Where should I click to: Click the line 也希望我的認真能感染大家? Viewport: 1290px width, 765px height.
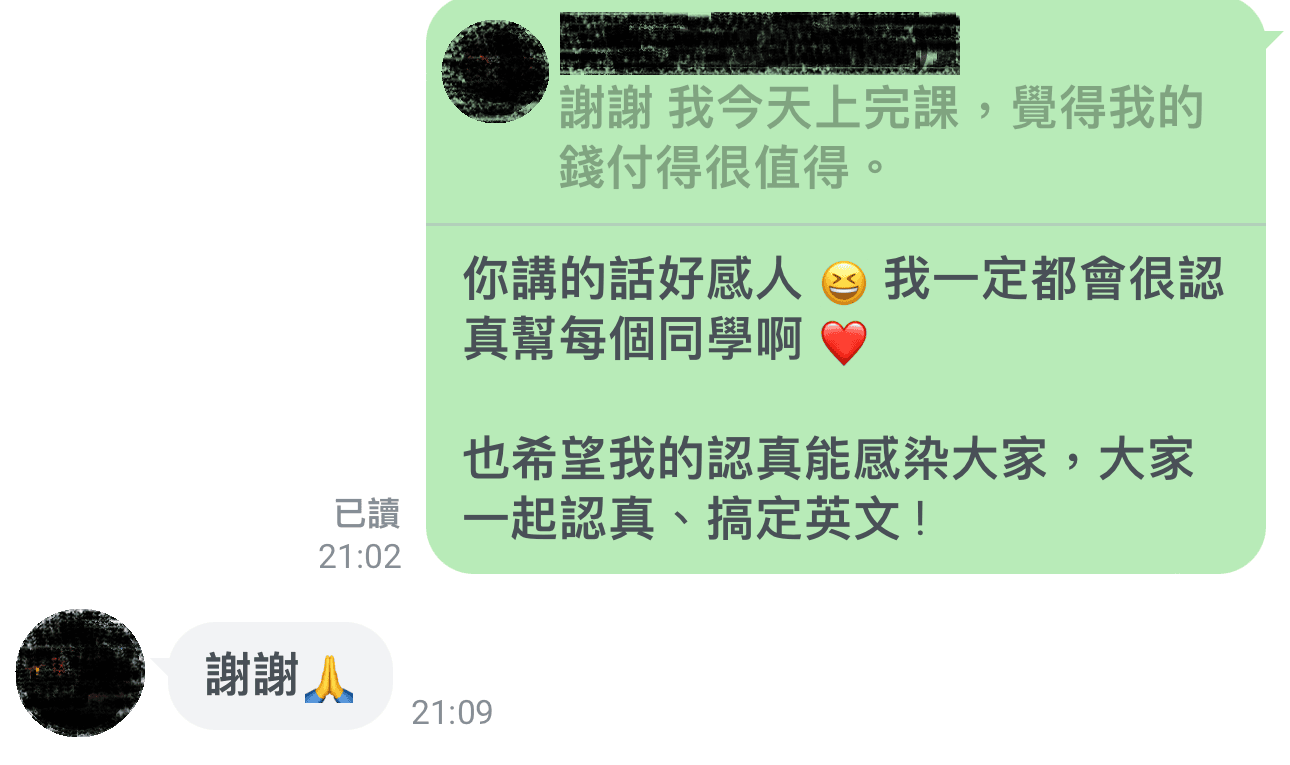pos(754,461)
